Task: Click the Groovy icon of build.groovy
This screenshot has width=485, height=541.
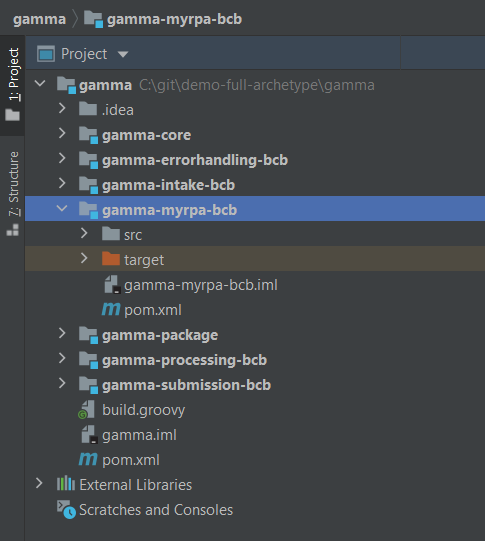Action: pyautogui.click(x=87, y=410)
